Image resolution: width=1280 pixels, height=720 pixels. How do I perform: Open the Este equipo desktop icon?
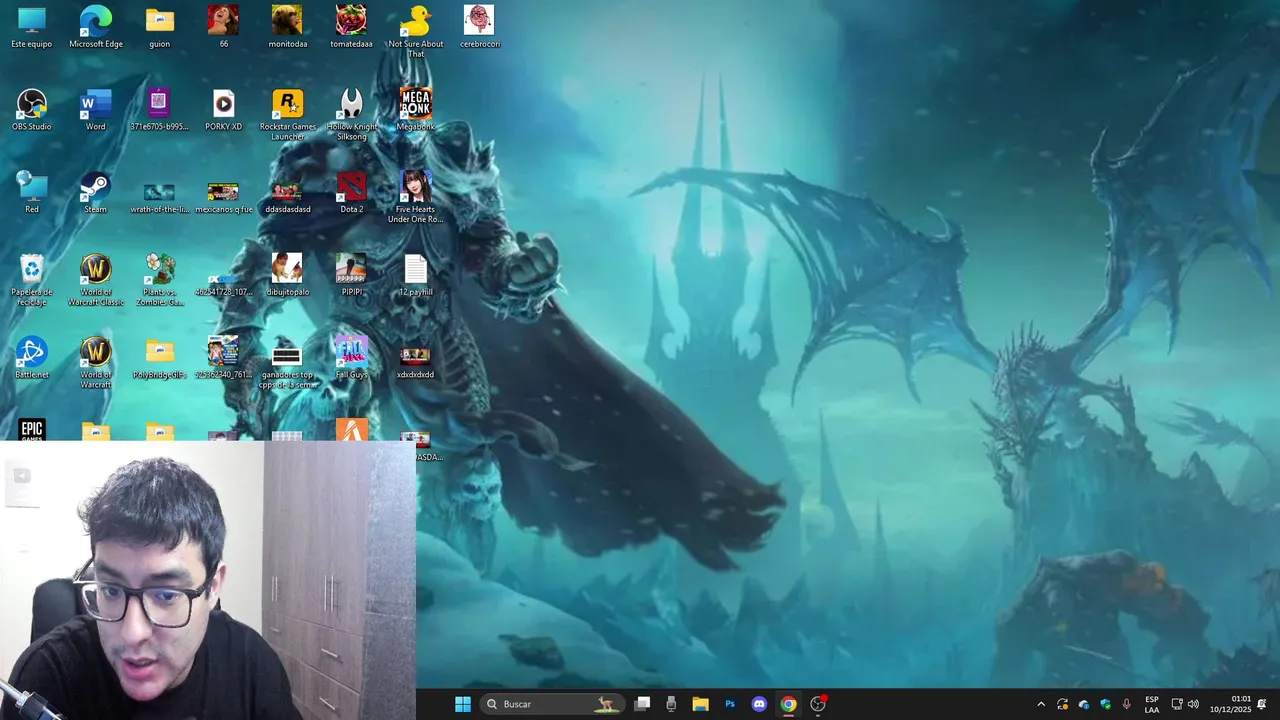[32, 27]
